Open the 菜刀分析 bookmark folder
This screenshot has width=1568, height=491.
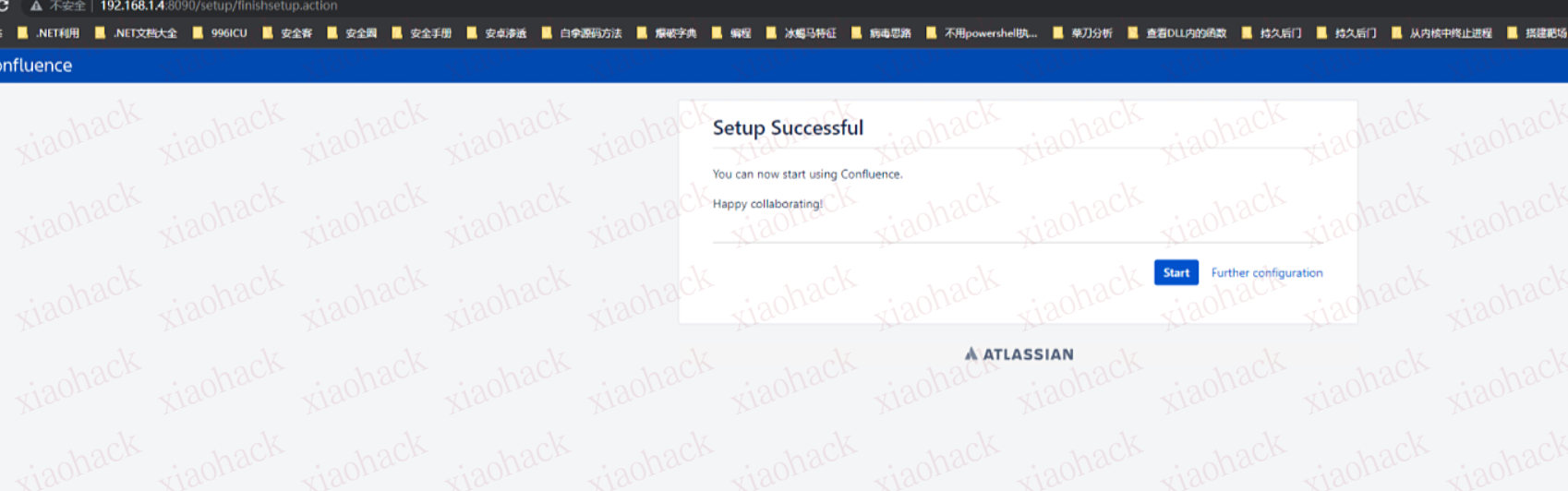(x=1083, y=33)
